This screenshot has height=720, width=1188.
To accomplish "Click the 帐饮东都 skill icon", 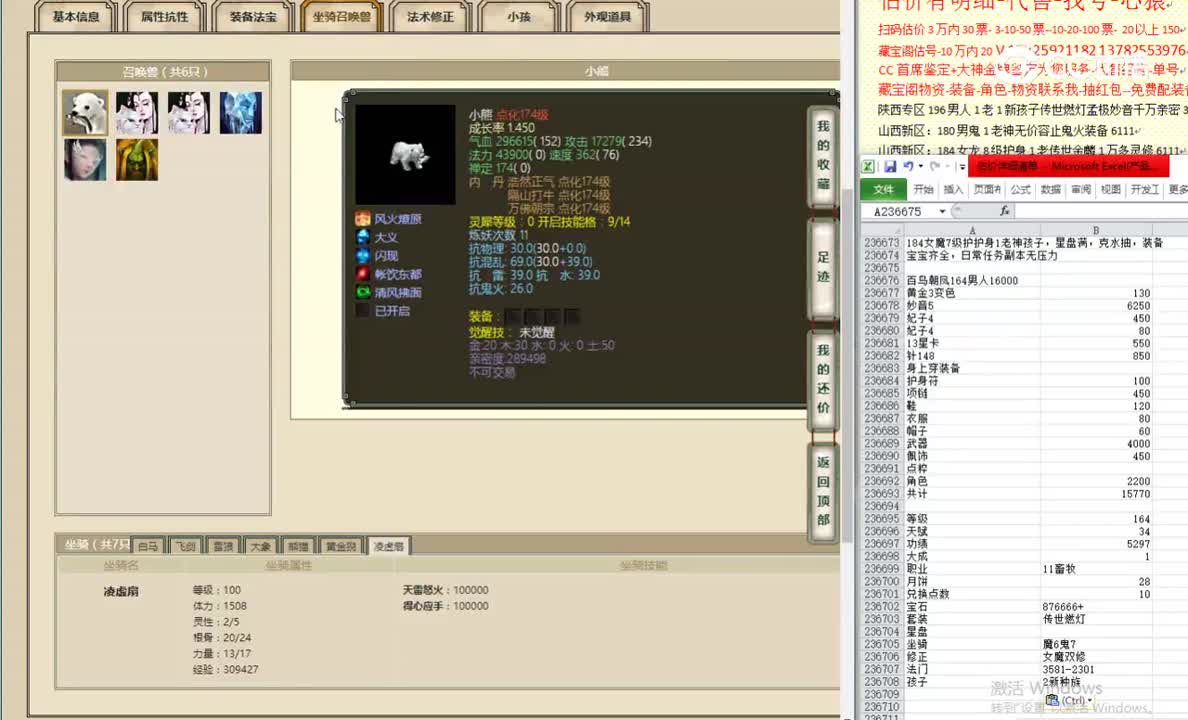I will point(362,274).
